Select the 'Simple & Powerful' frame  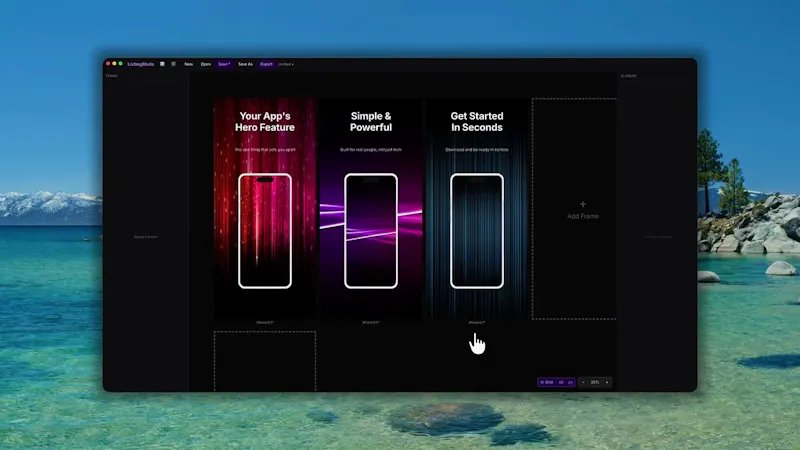(371, 209)
